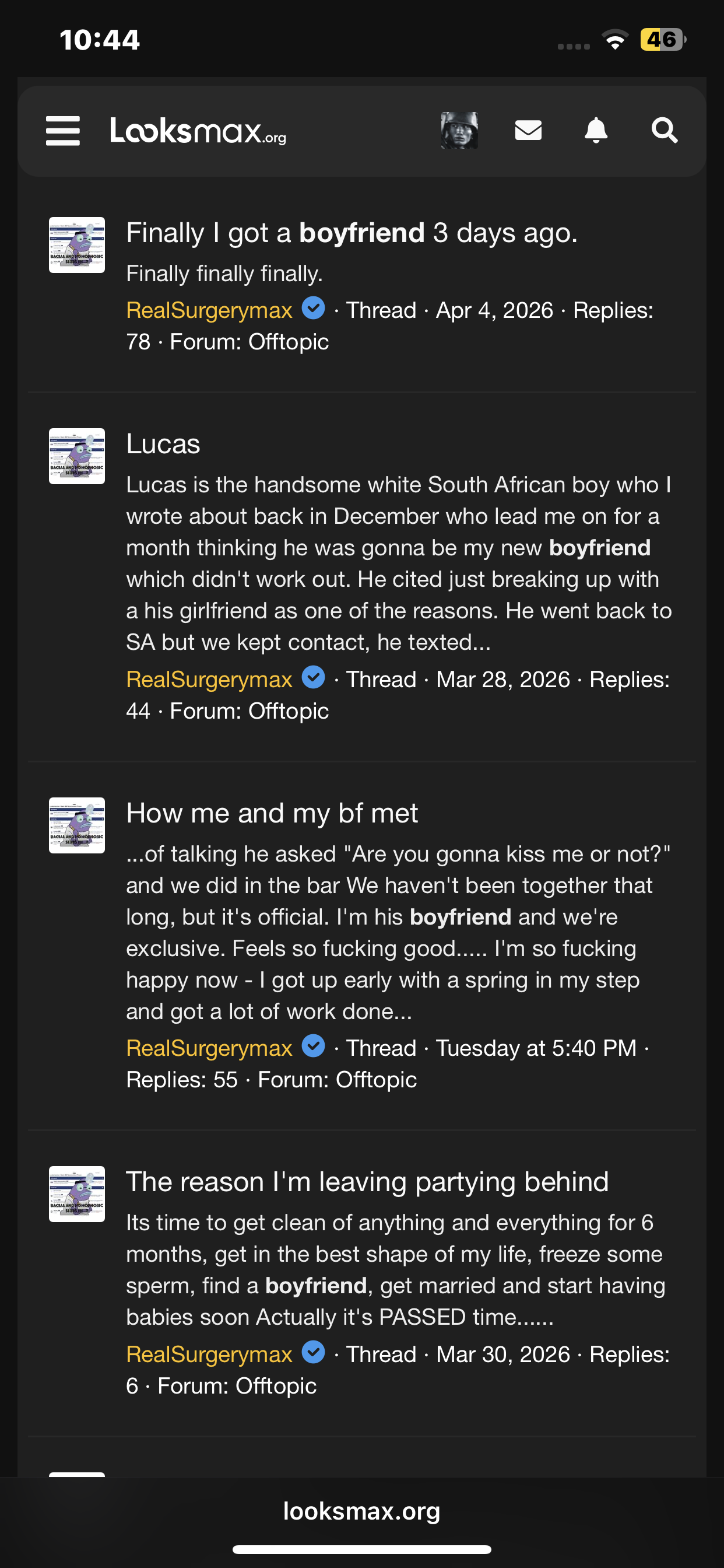Open RealSurgerymax profile under the Apr 4 thread
This screenshot has height=1568, width=724.
coord(209,310)
